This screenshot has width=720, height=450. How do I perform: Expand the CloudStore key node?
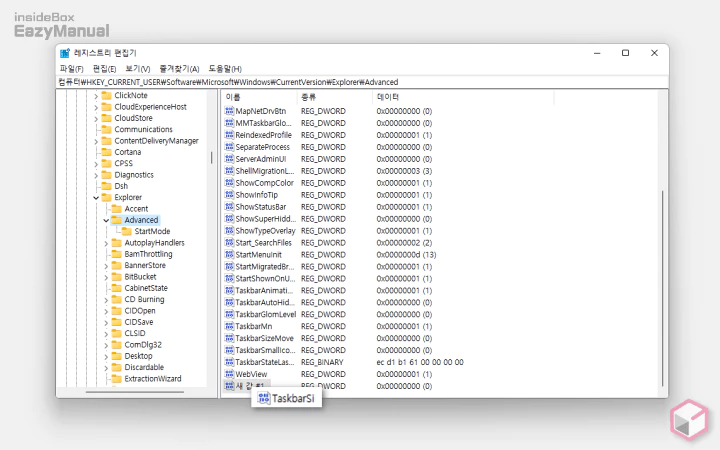coord(96,118)
